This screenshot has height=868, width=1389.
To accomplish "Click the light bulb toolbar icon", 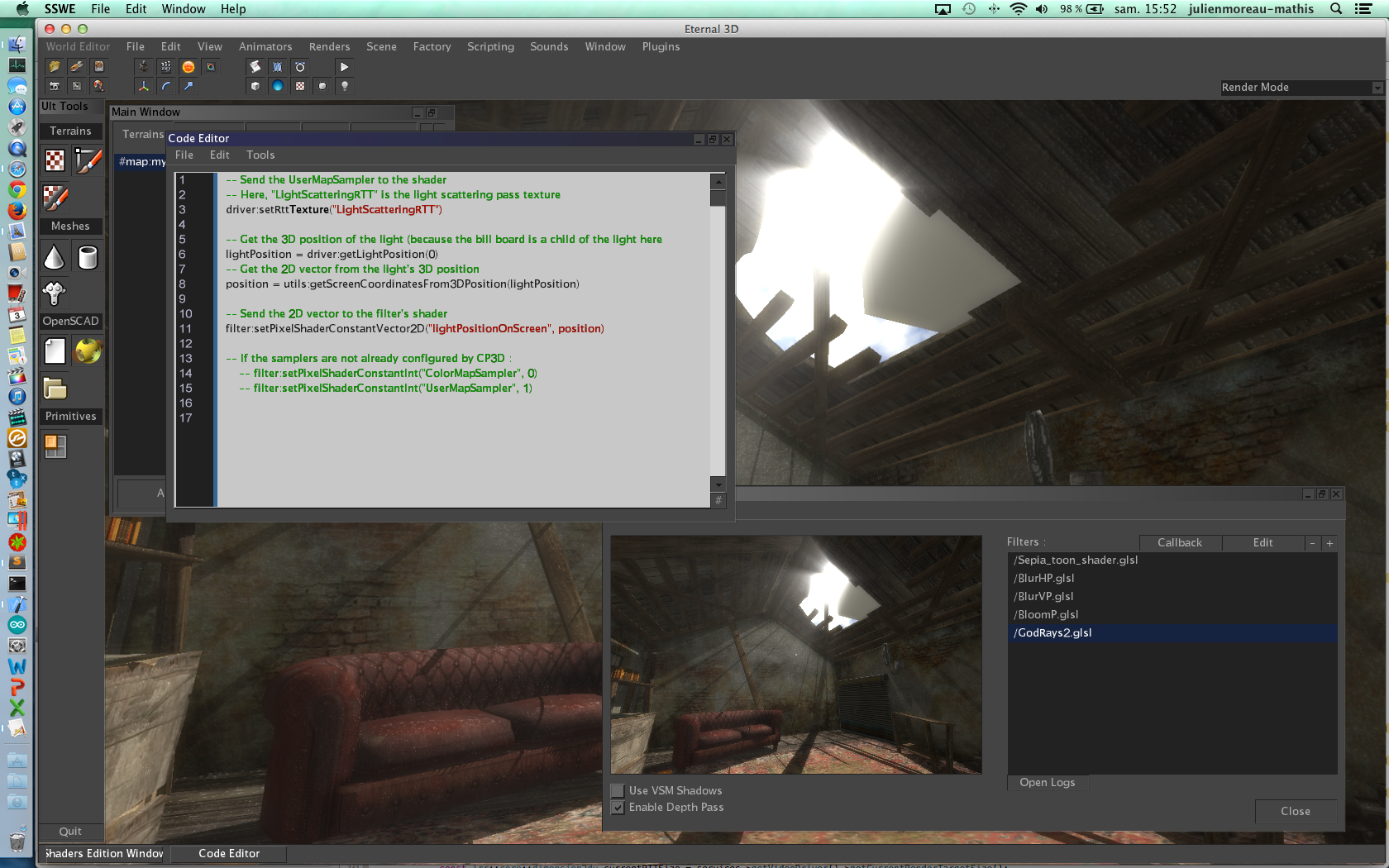I will 345,85.
